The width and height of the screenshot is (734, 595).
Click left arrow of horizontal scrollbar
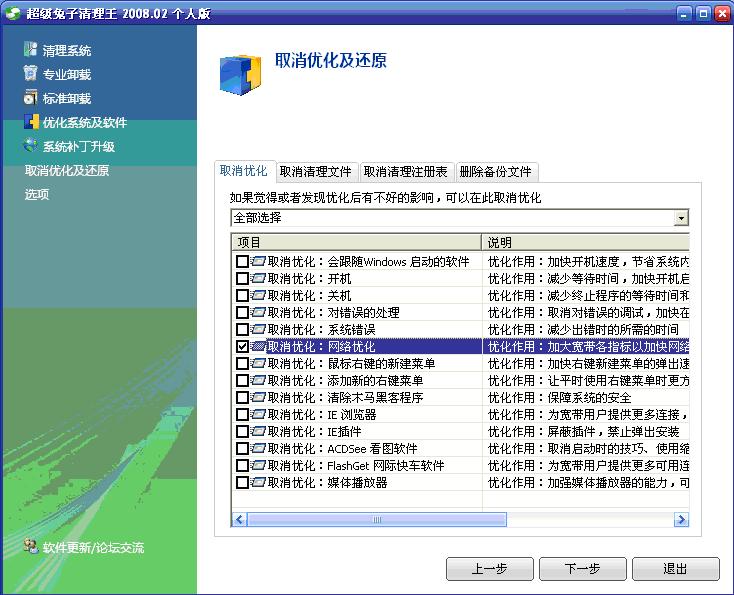(x=240, y=519)
